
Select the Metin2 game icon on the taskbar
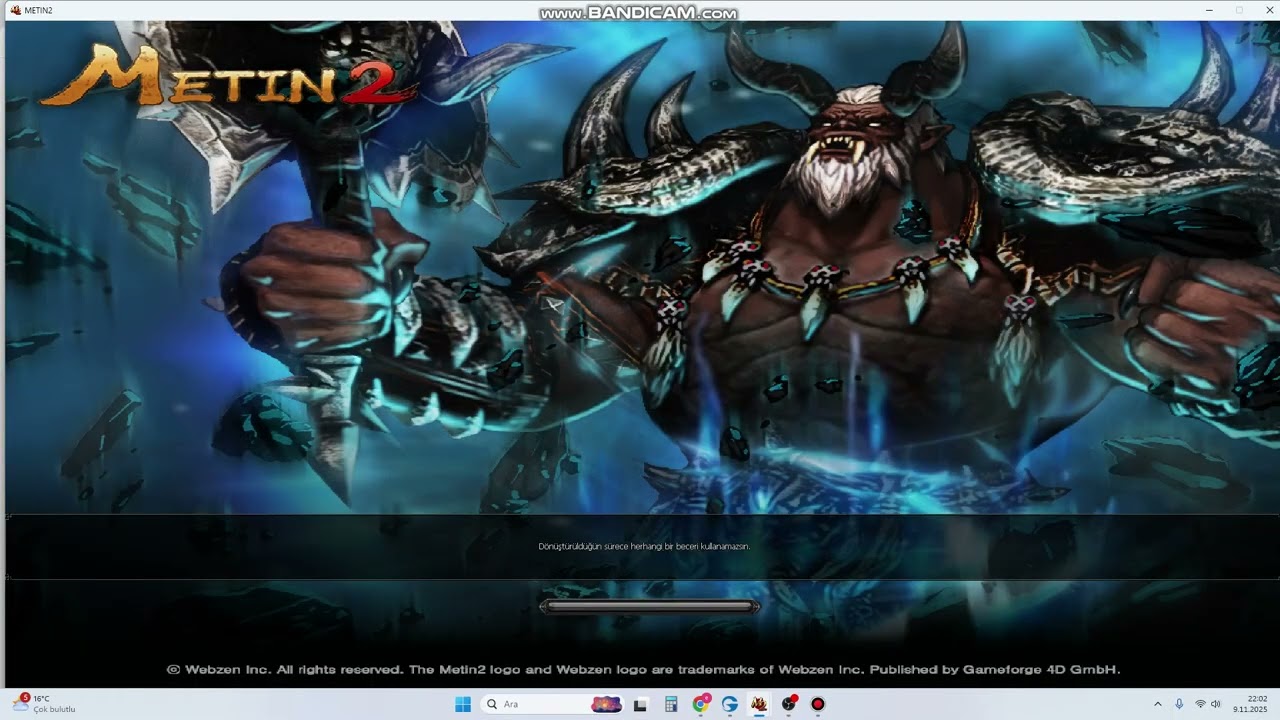[x=759, y=704]
